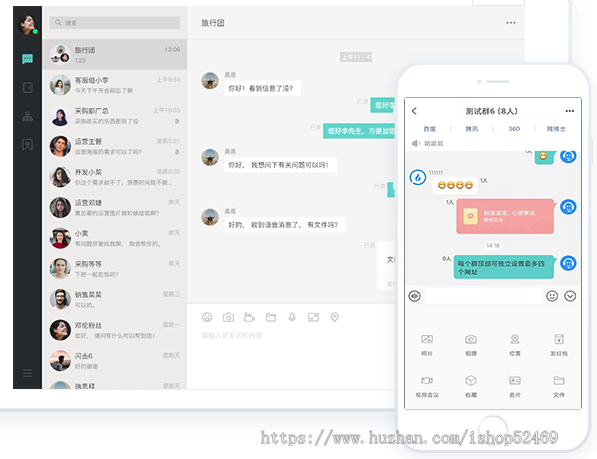Click the desktop chat list search field

(x=115, y=23)
